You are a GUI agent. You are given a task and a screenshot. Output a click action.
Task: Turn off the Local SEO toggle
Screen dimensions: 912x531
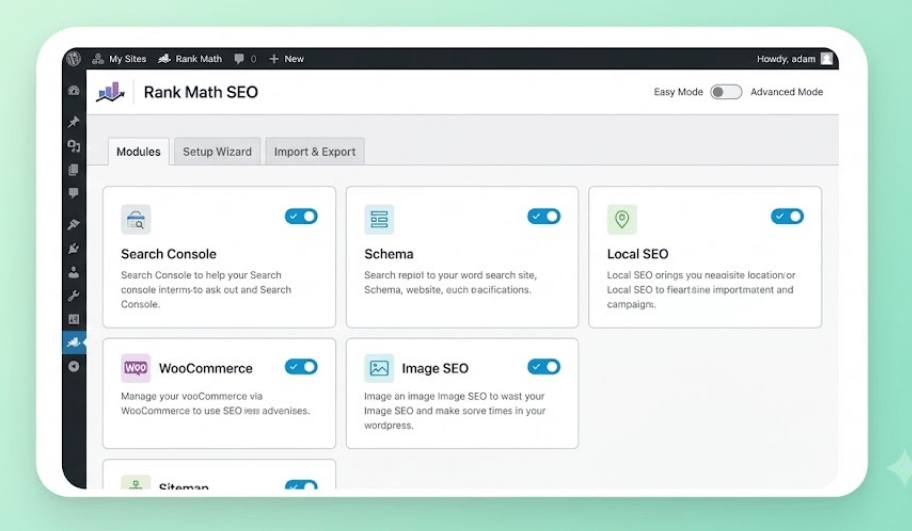(x=787, y=216)
